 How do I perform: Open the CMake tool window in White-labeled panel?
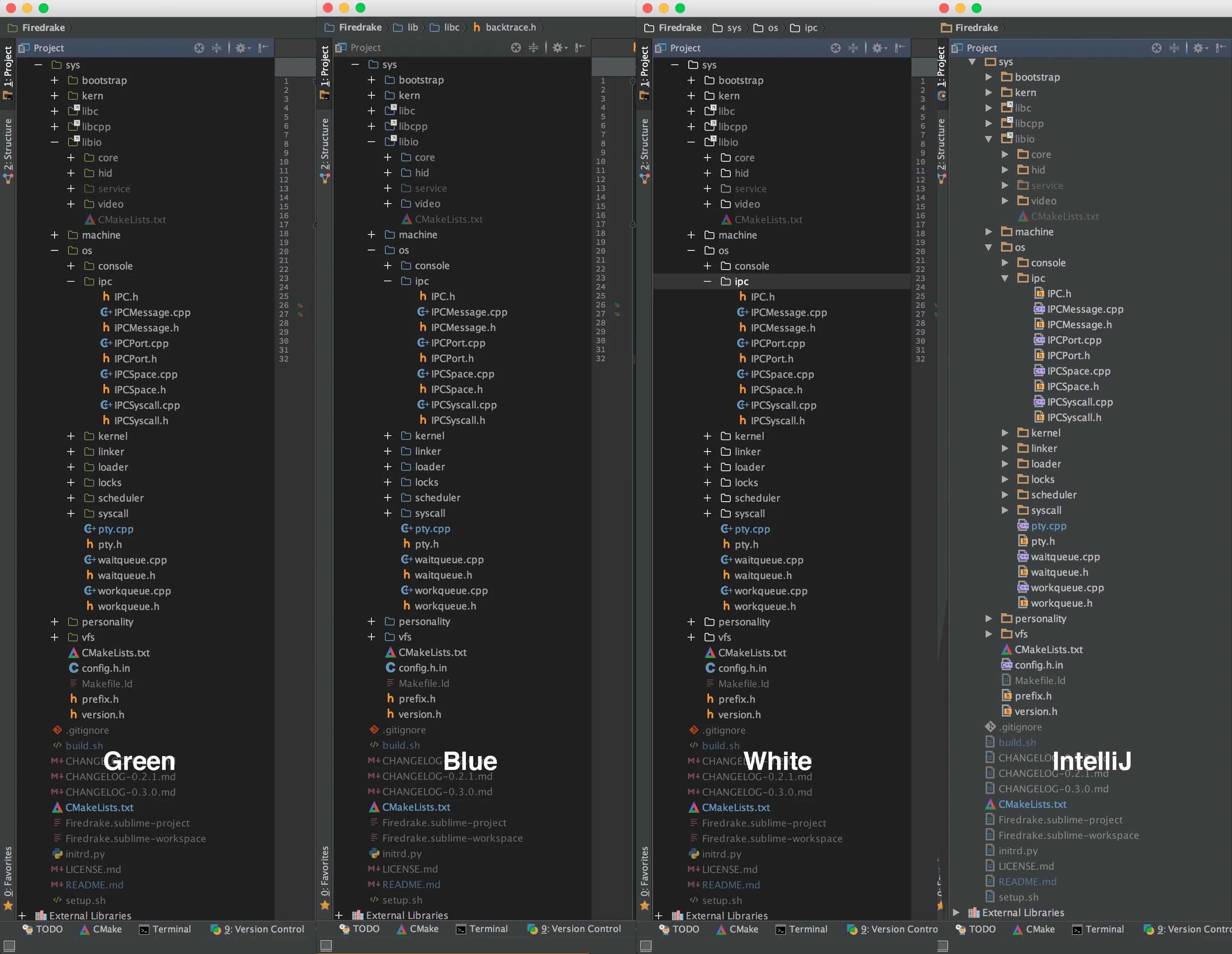click(743, 929)
